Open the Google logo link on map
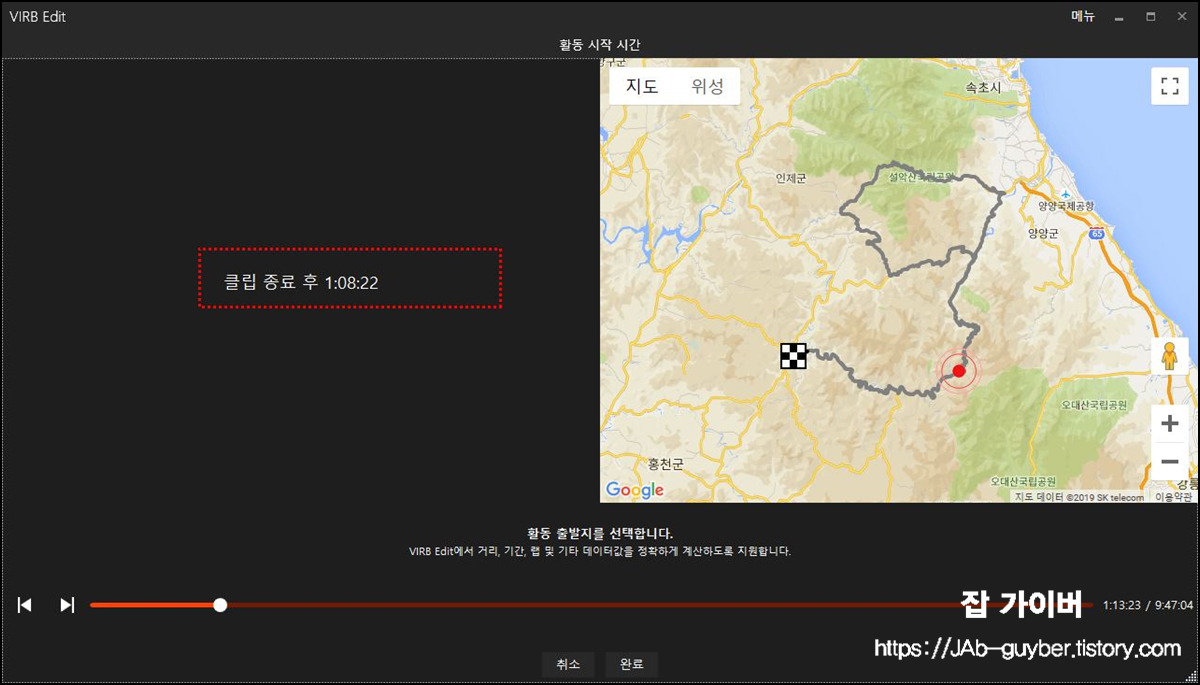Viewport: 1200px width, 685px height. click(x=635, y=490)
